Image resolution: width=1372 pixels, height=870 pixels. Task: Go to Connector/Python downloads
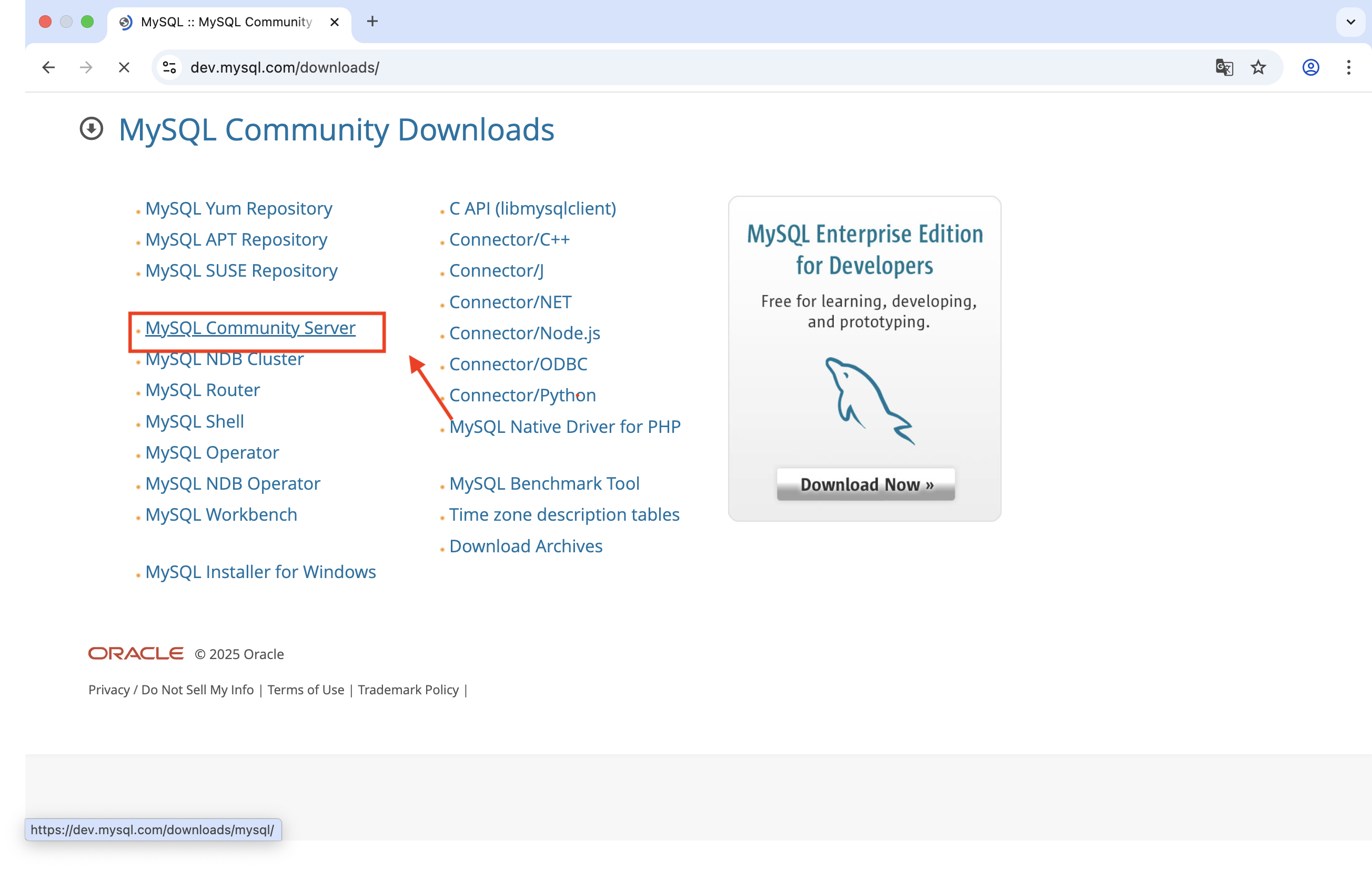(522, 395)
